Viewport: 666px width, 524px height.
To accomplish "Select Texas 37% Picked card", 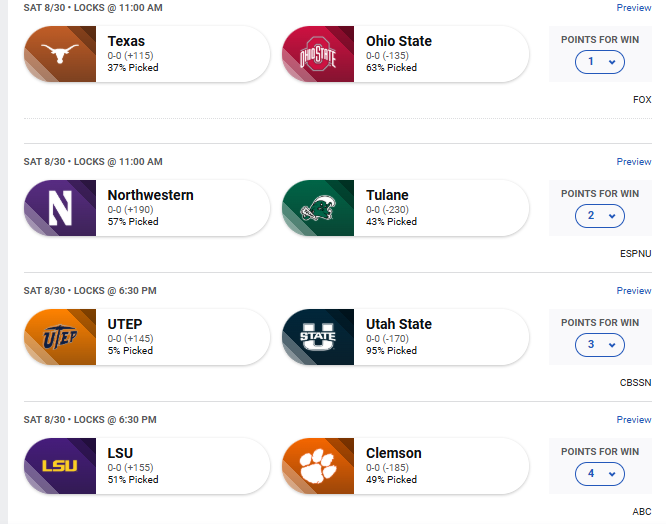I will tap(147, 54).
